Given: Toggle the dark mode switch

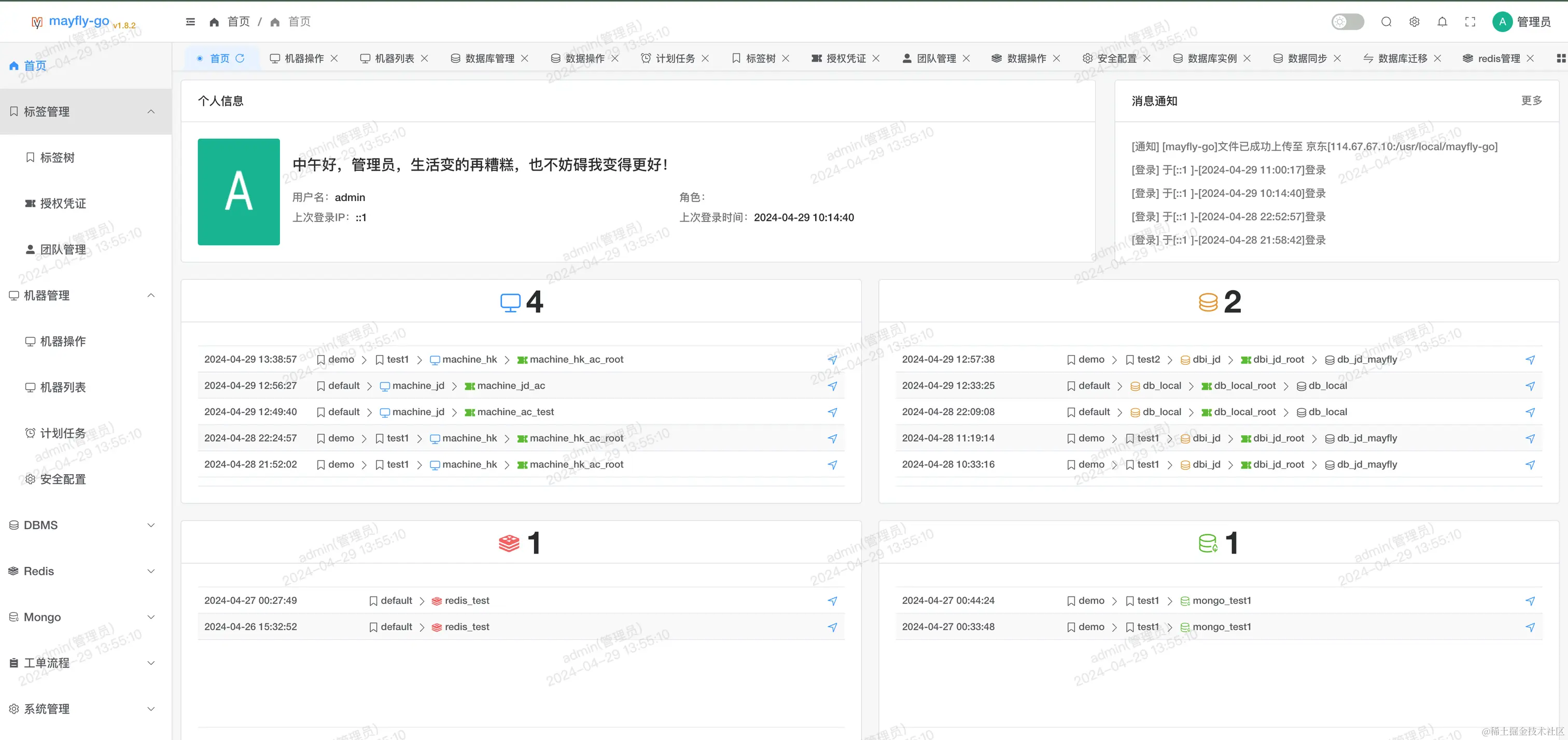Looking at the screenshot, I should click(1347, 22).
